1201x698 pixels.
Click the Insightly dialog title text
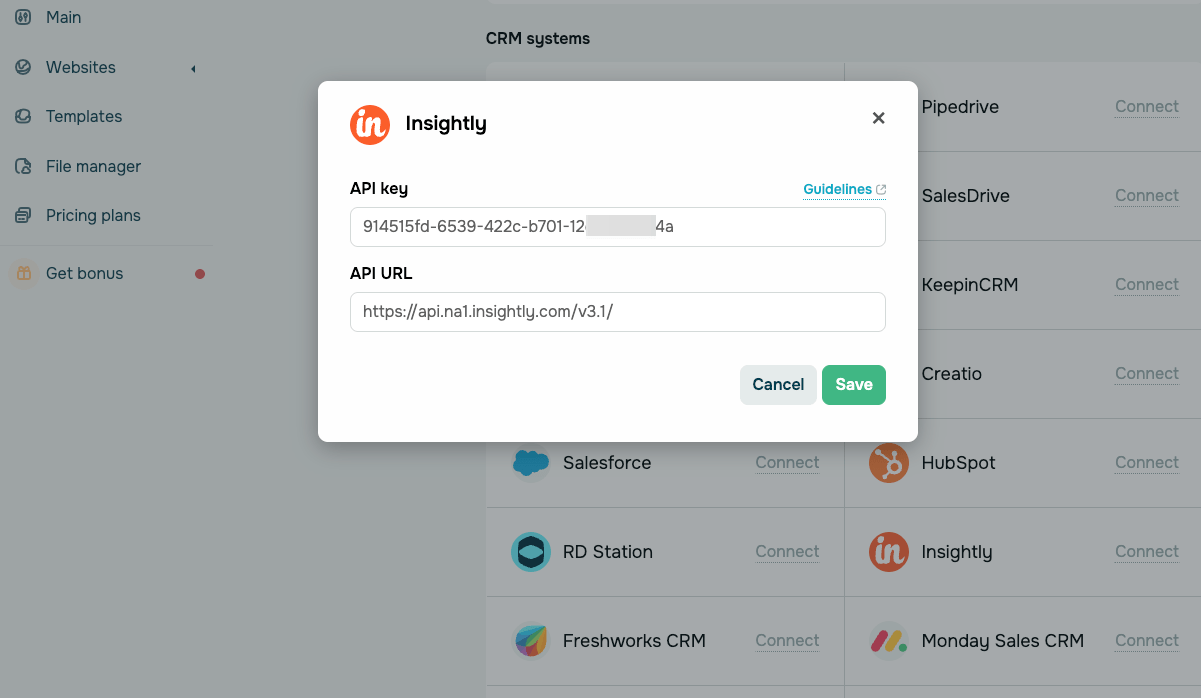tap(446, 124)
